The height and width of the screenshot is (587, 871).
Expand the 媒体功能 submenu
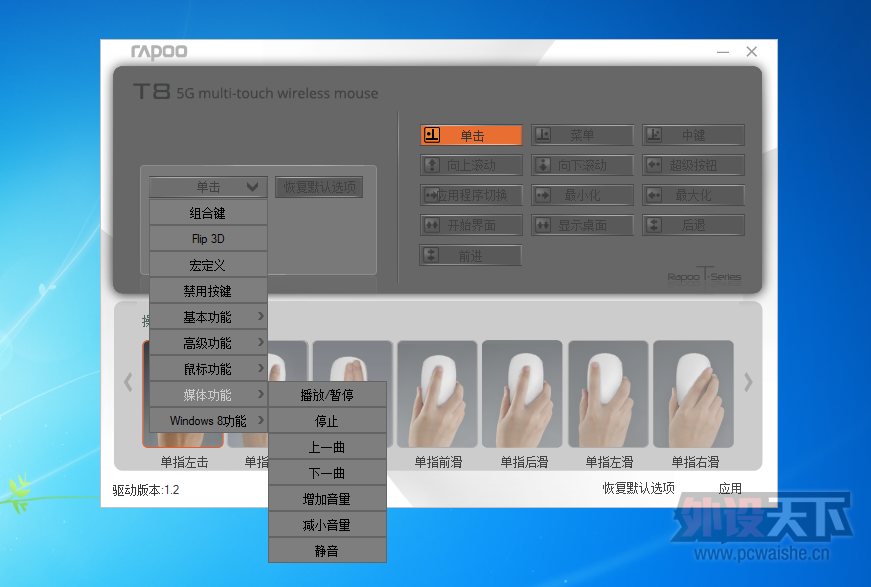point(208,395)
